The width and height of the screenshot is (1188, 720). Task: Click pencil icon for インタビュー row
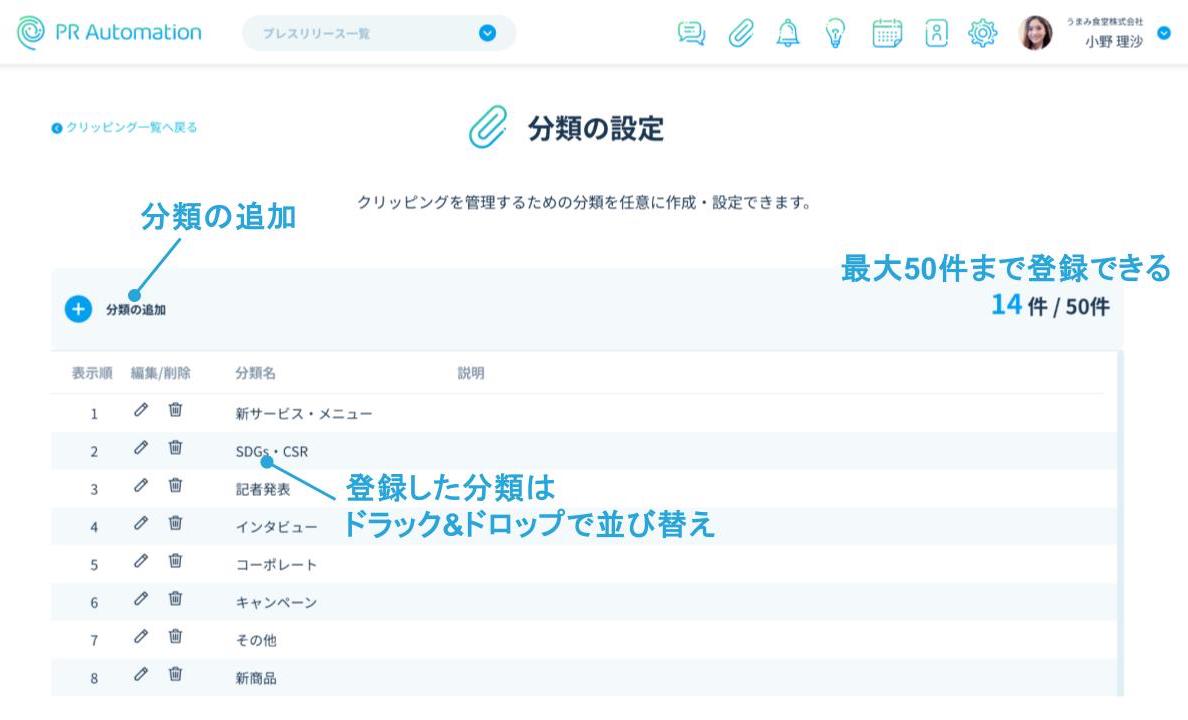[x=141, y=524]
